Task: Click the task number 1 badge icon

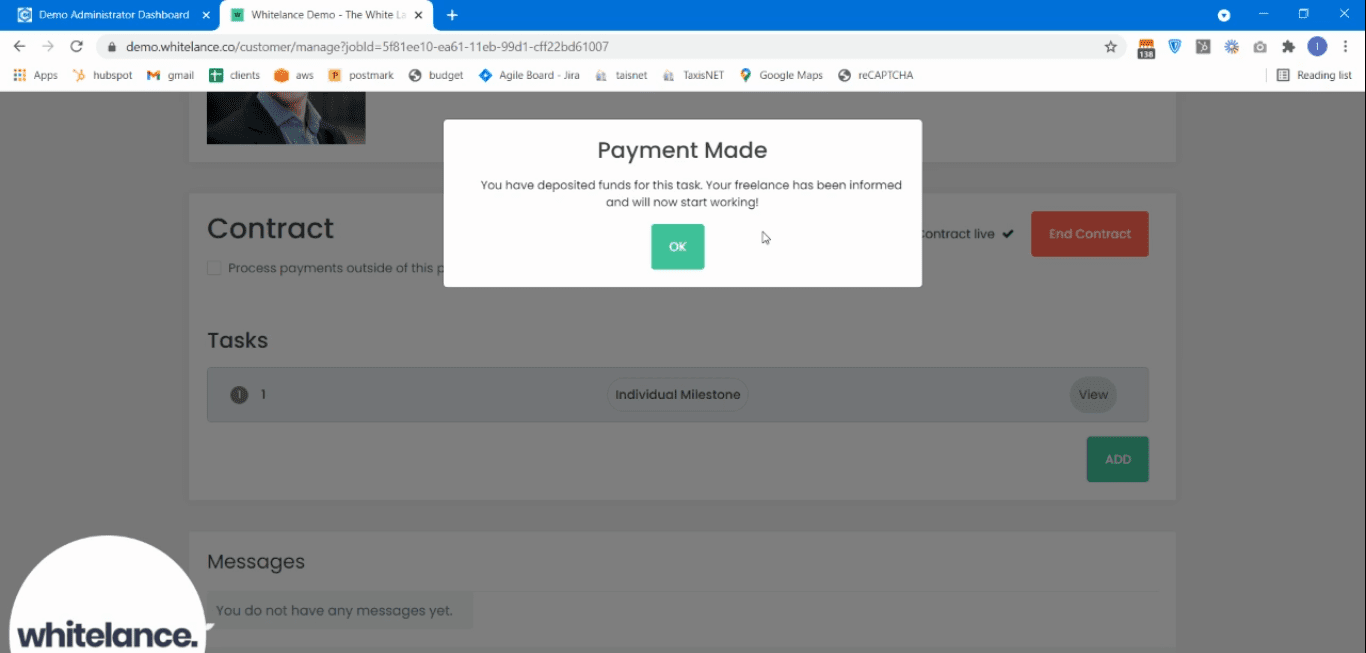Action: tap(238, 395)
